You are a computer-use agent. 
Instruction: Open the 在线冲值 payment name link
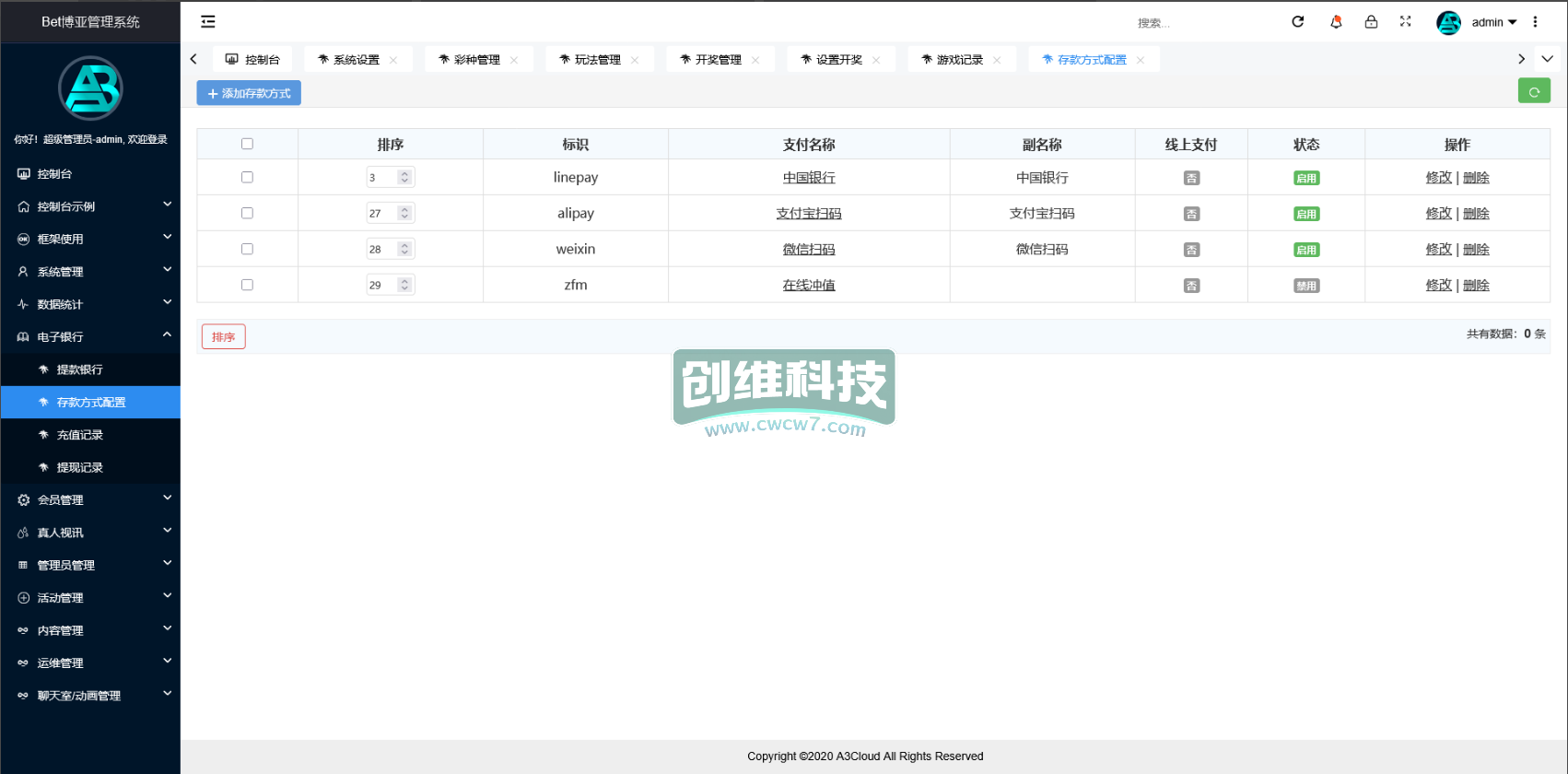[809, 285]
